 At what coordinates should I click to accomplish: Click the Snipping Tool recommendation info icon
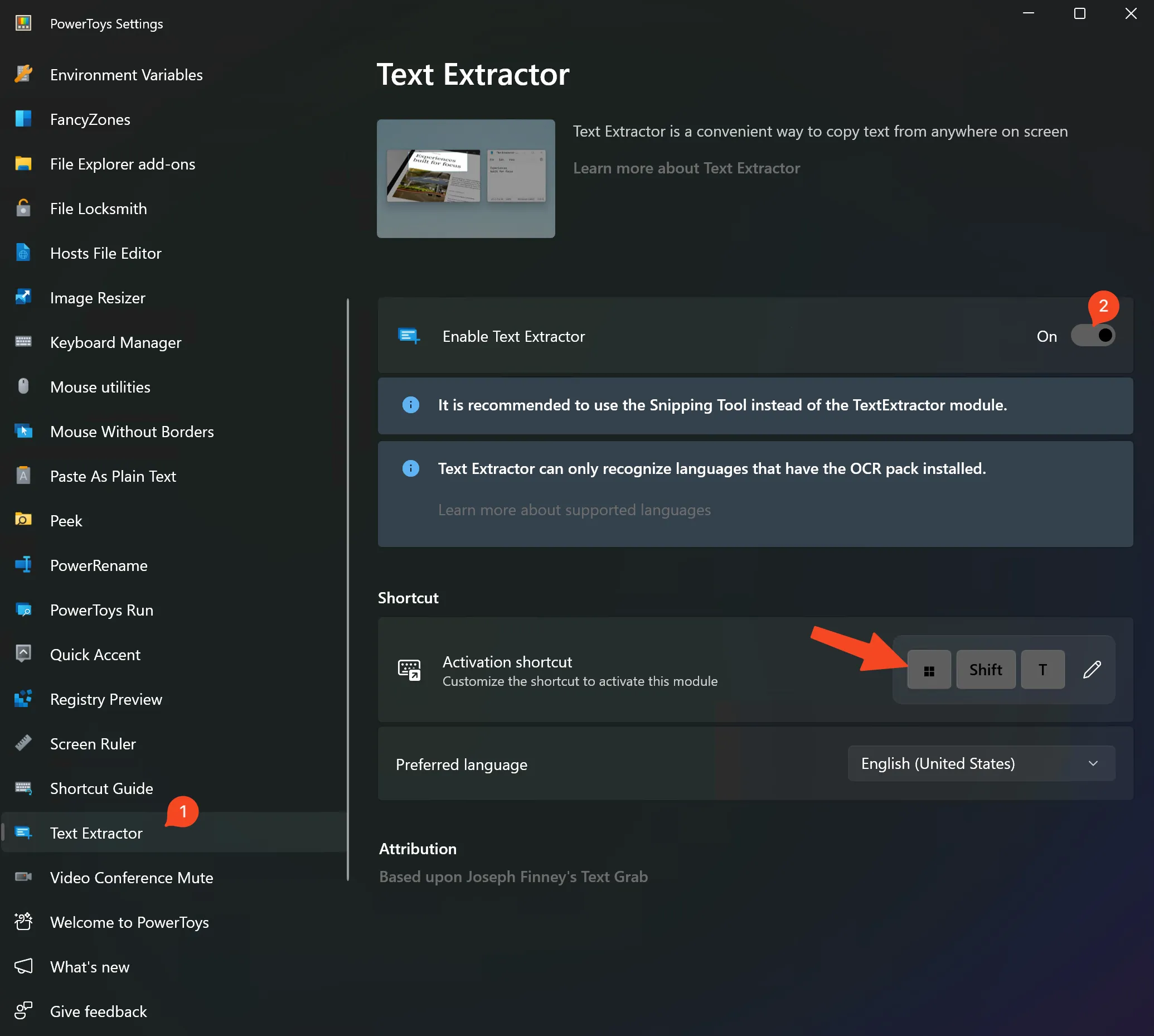point(411,405)
